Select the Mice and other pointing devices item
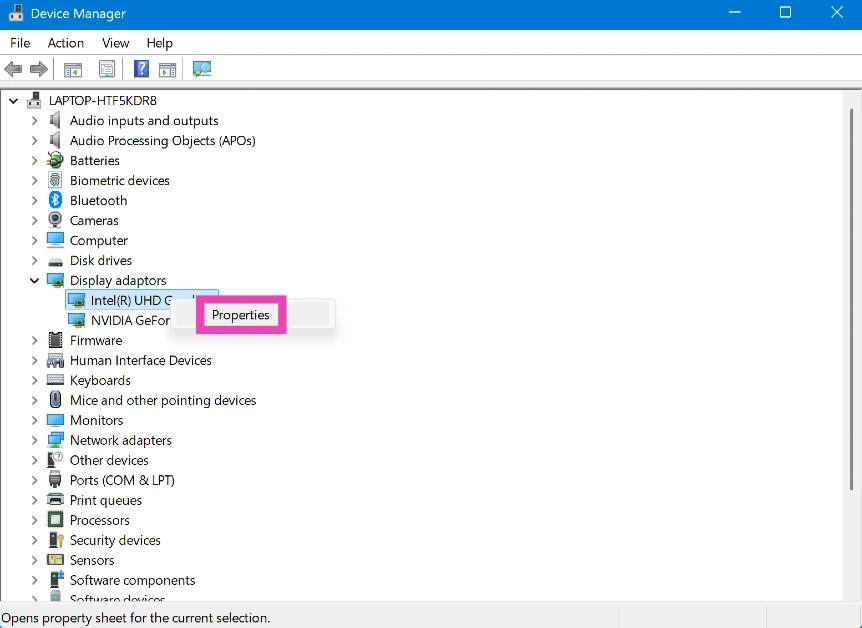This screenshot has width=862, height=628. (x=163, y=400)
